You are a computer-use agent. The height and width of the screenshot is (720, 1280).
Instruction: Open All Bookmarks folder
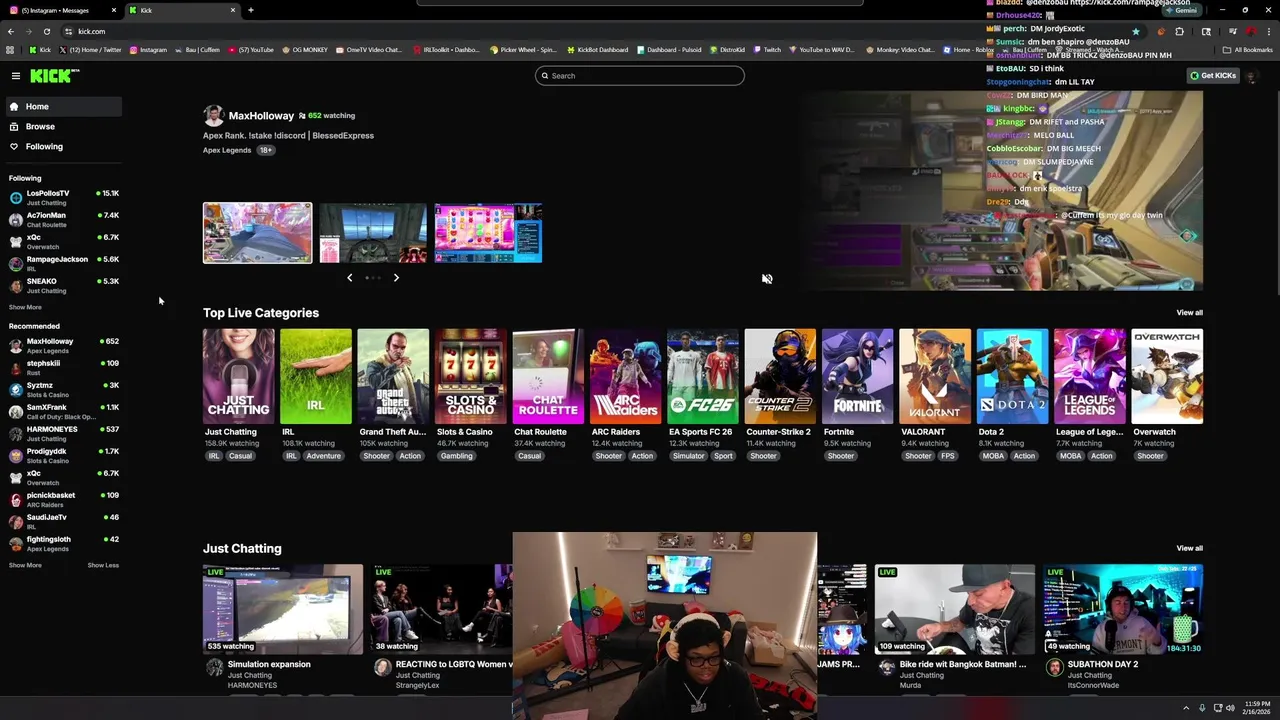point(1248,49)
